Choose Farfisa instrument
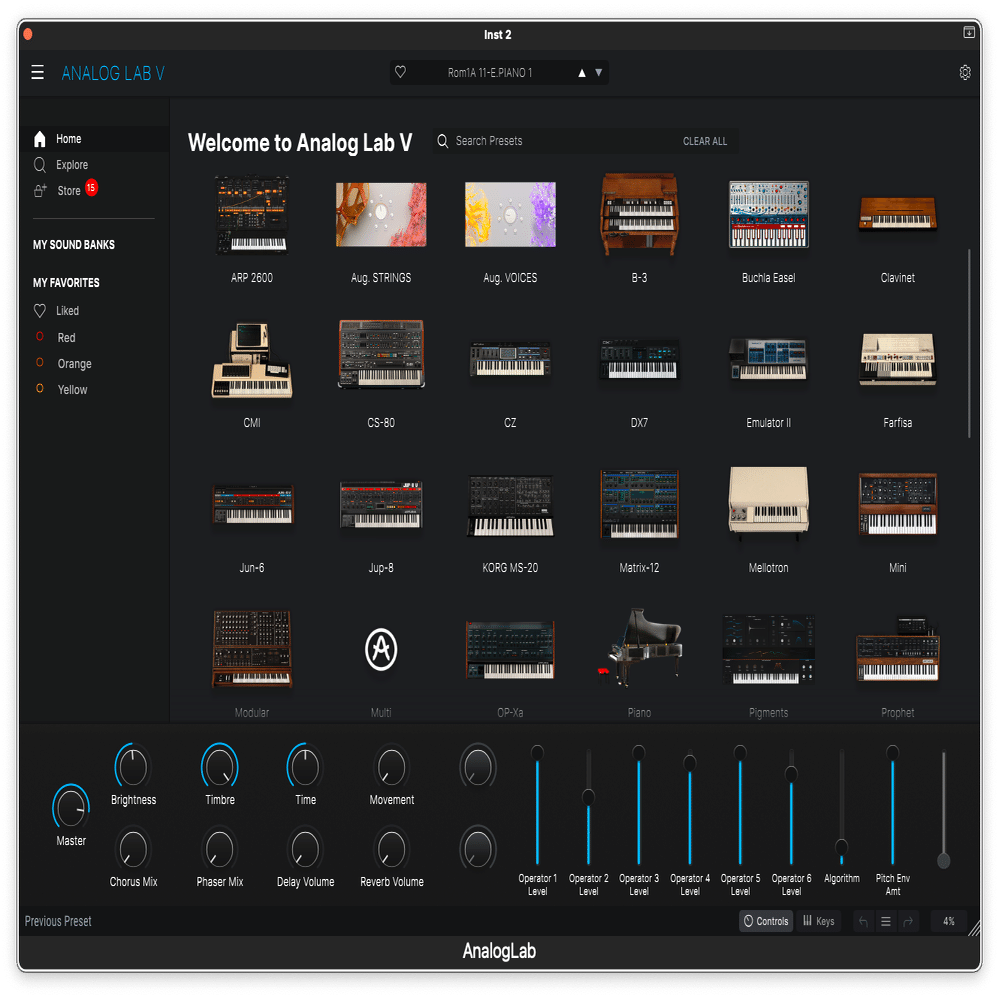 coord(898,359)
